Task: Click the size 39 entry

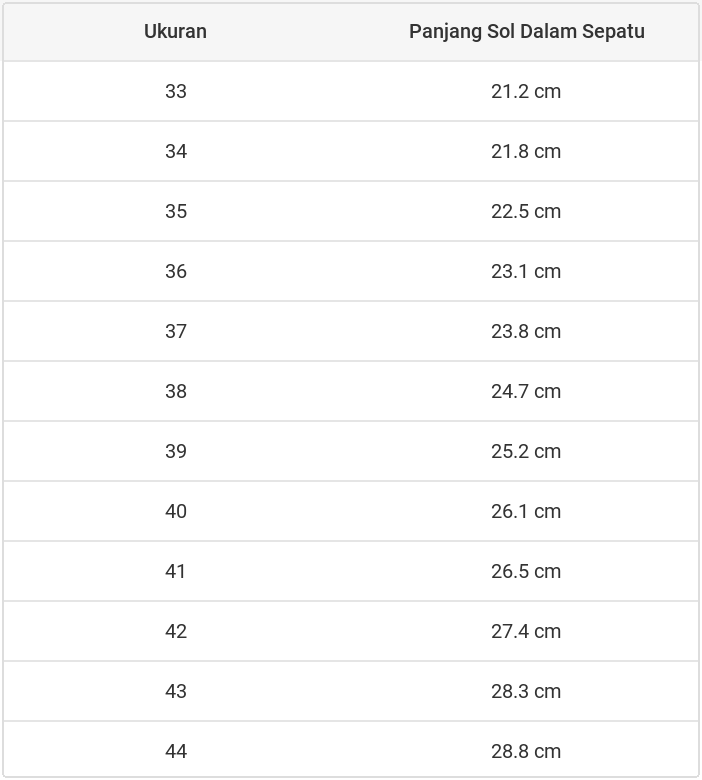Action: point(176,451)
